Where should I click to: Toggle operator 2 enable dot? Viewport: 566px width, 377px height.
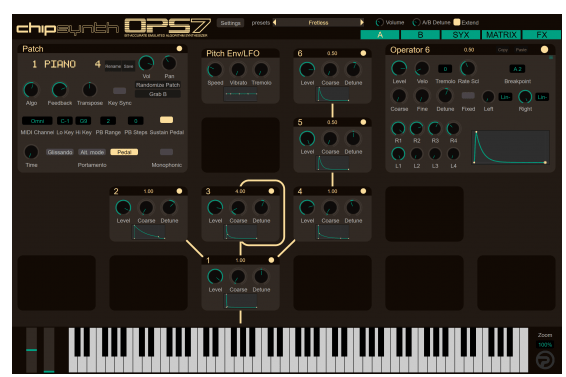click(x=179, y=191)
